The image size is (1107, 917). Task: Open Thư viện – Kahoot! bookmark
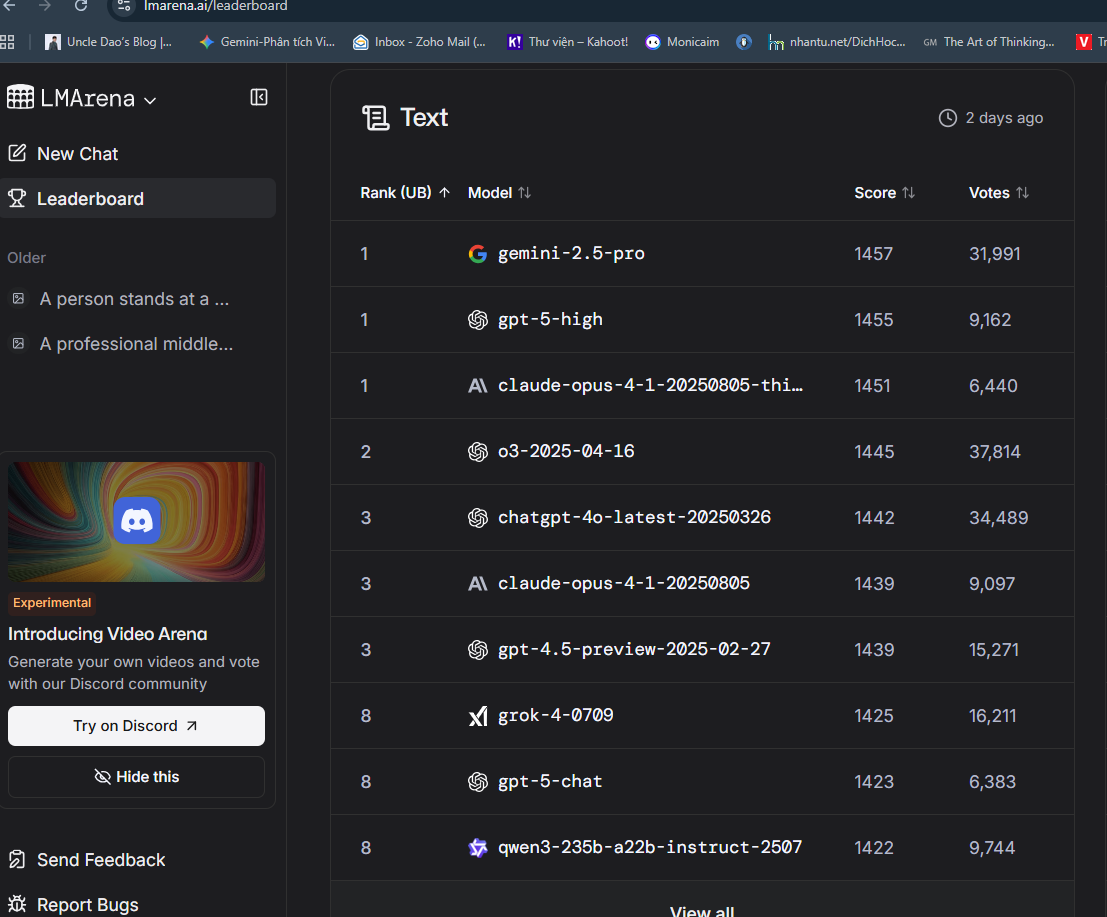(568, 42)
